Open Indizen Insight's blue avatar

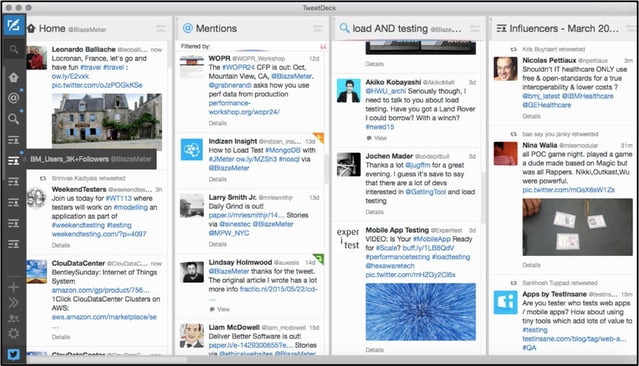point(192,150)
